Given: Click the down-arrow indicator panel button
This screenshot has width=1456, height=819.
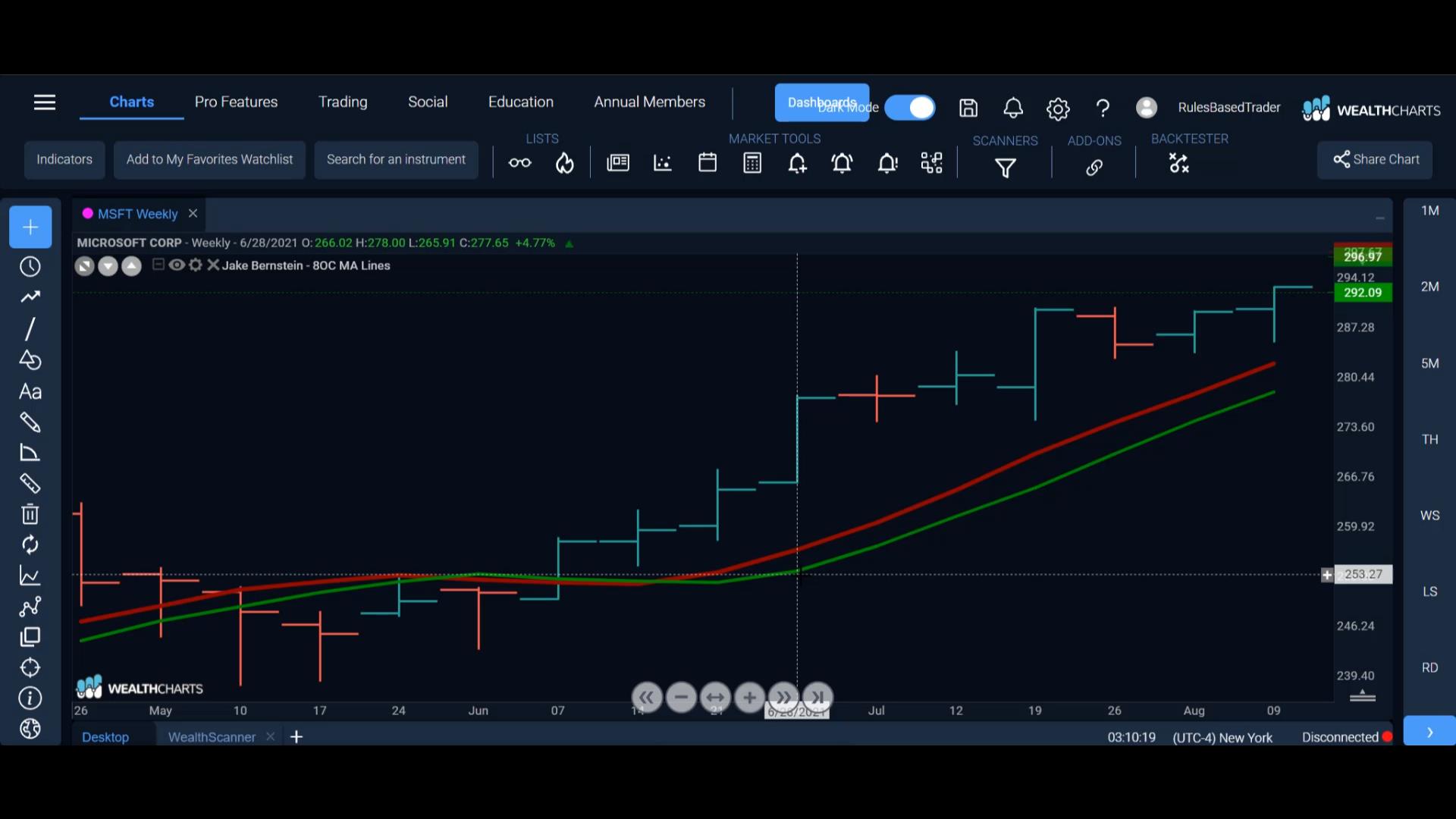Looking at the screenshot, I should (108, 266).
